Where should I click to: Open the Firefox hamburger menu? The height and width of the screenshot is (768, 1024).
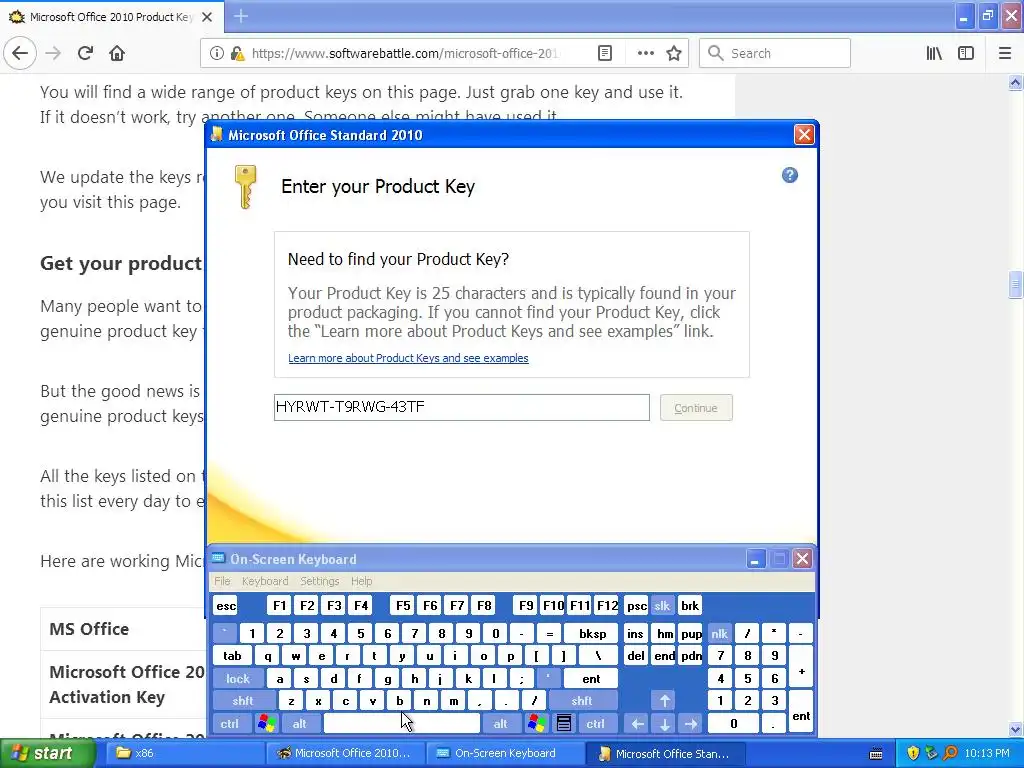click(1004, 53)
